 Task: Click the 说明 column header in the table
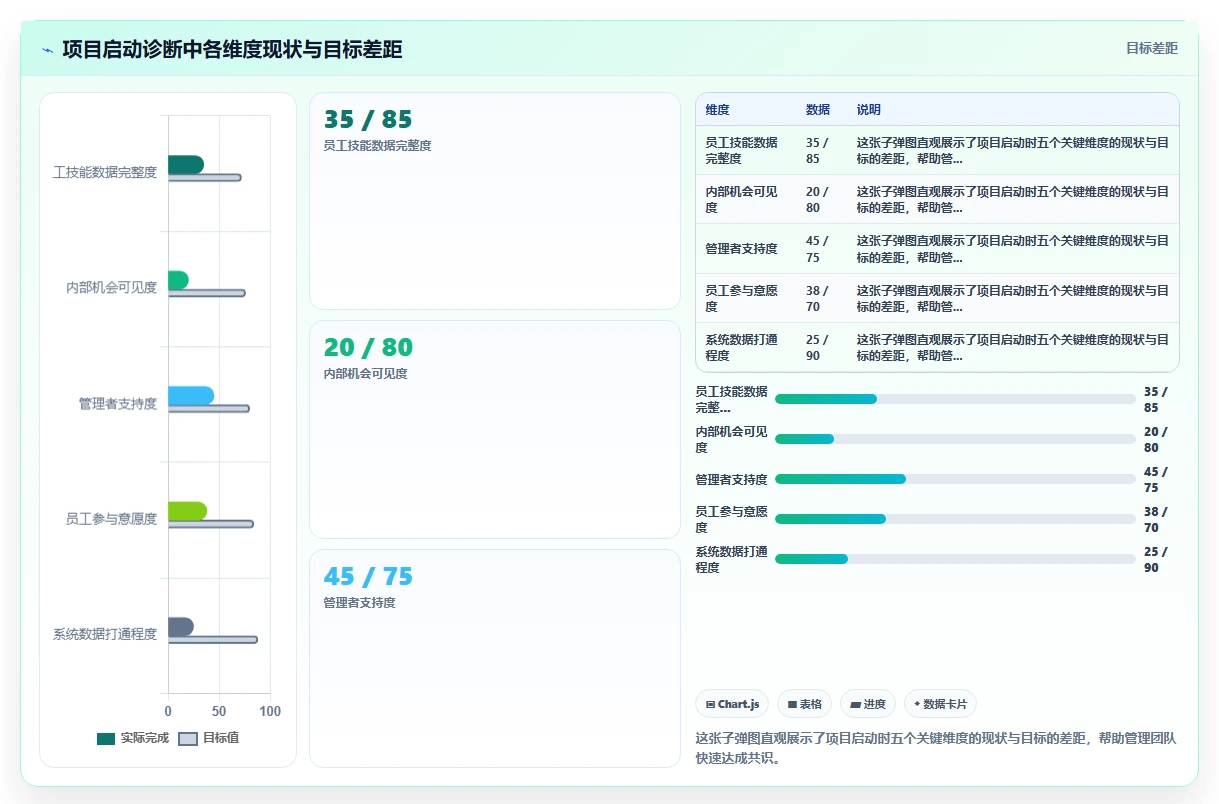pos(869,110)
